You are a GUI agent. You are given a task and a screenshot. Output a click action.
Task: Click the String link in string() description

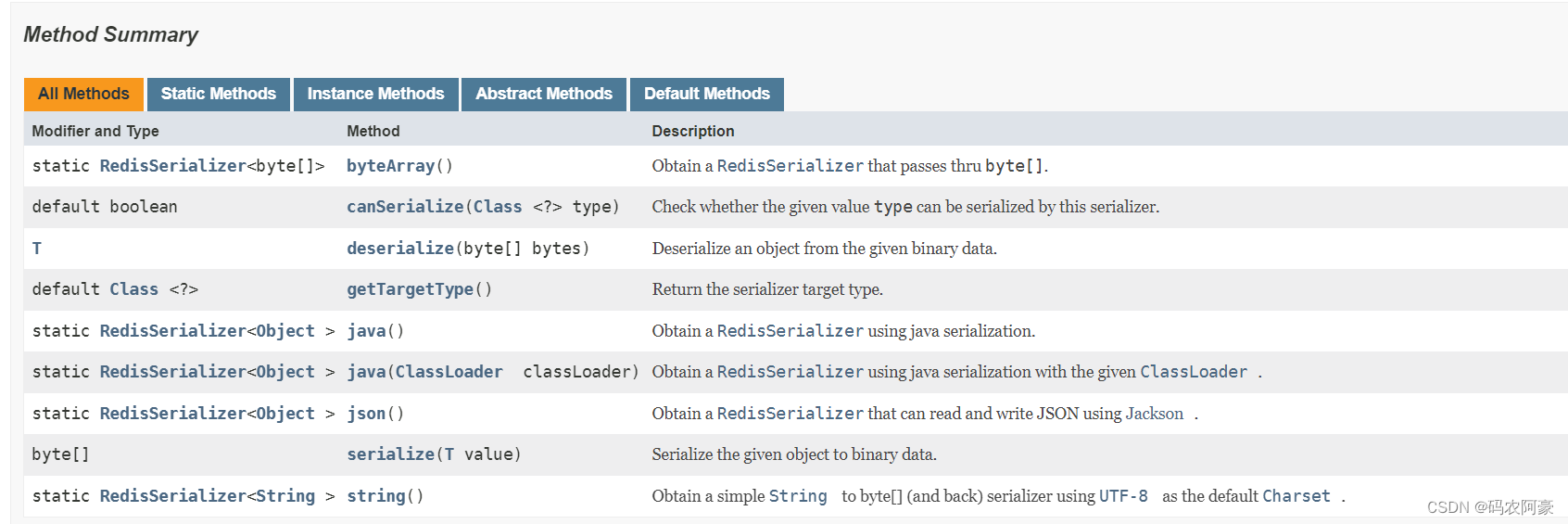[x=797, y=496]
